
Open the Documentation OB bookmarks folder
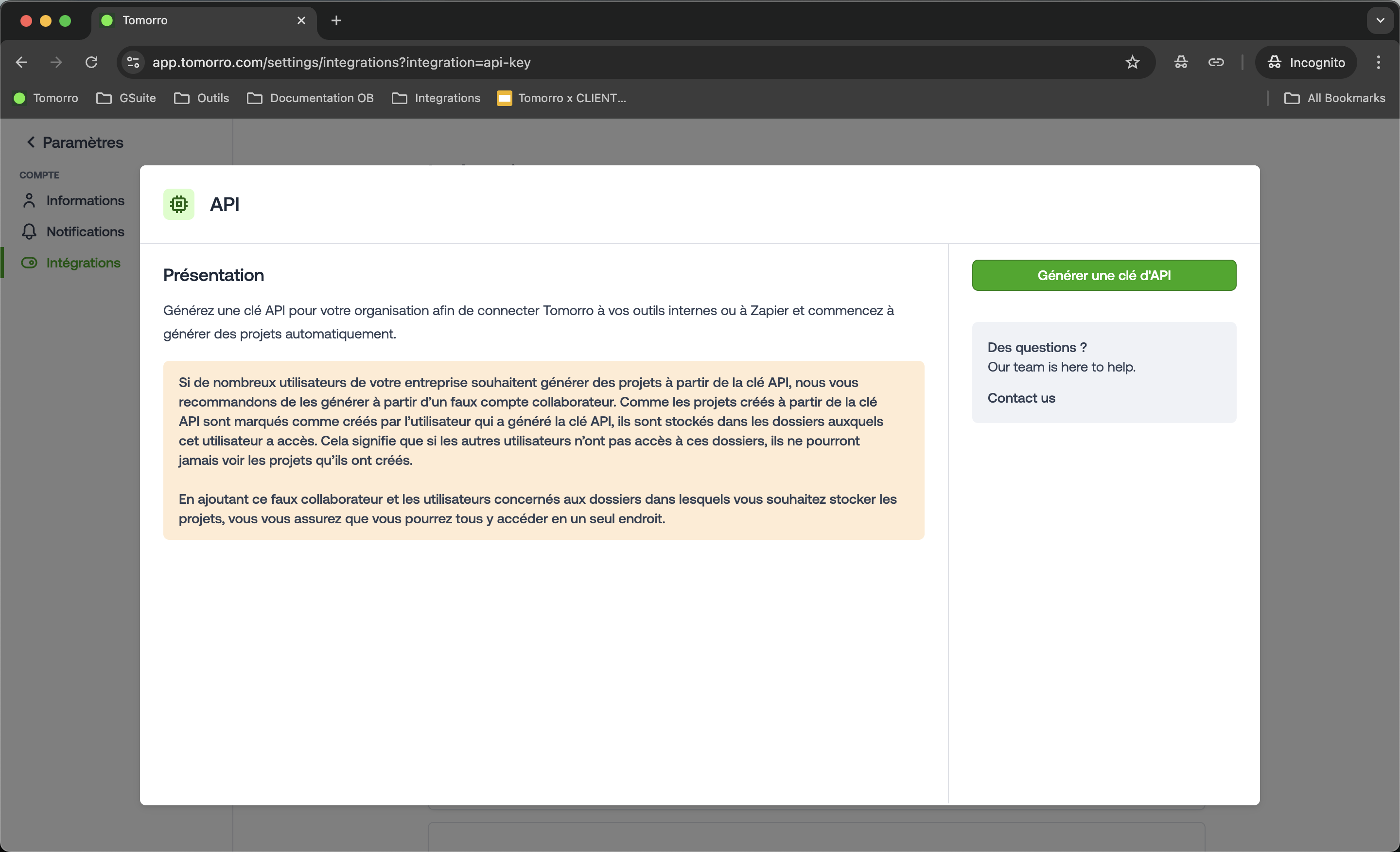[x=310, y=98]
